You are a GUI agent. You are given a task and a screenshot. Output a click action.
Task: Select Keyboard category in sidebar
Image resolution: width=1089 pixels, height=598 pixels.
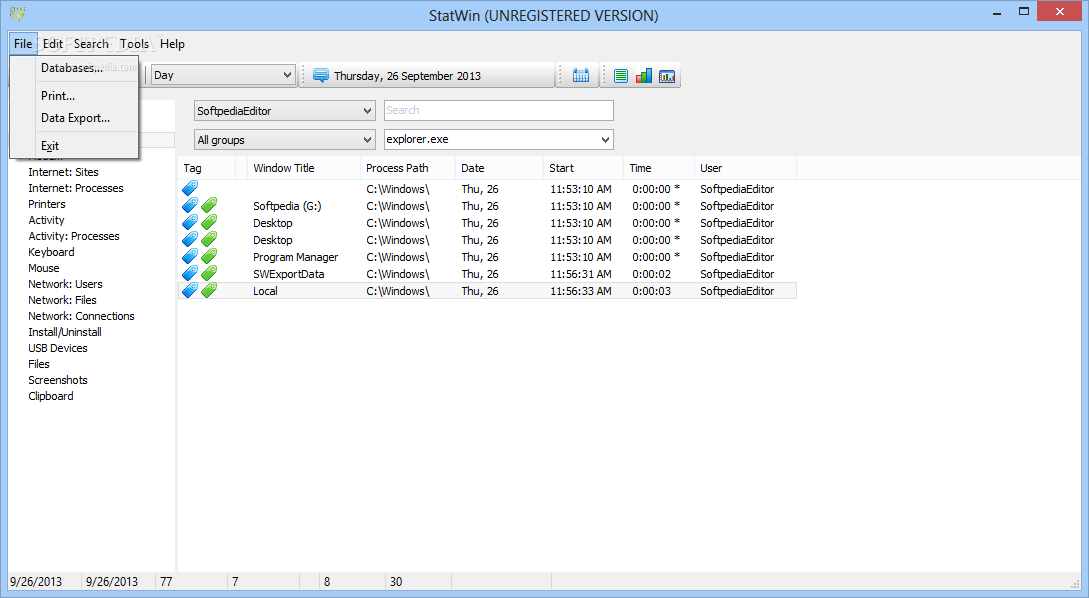coord(51,252)
